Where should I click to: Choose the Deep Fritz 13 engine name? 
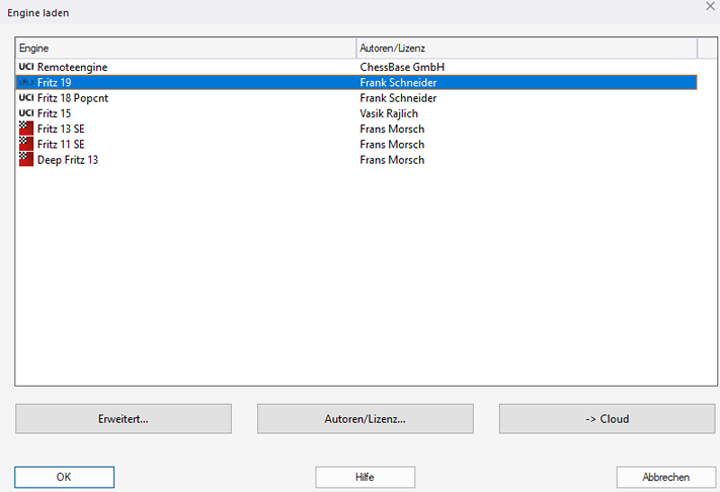click(68, 160)
